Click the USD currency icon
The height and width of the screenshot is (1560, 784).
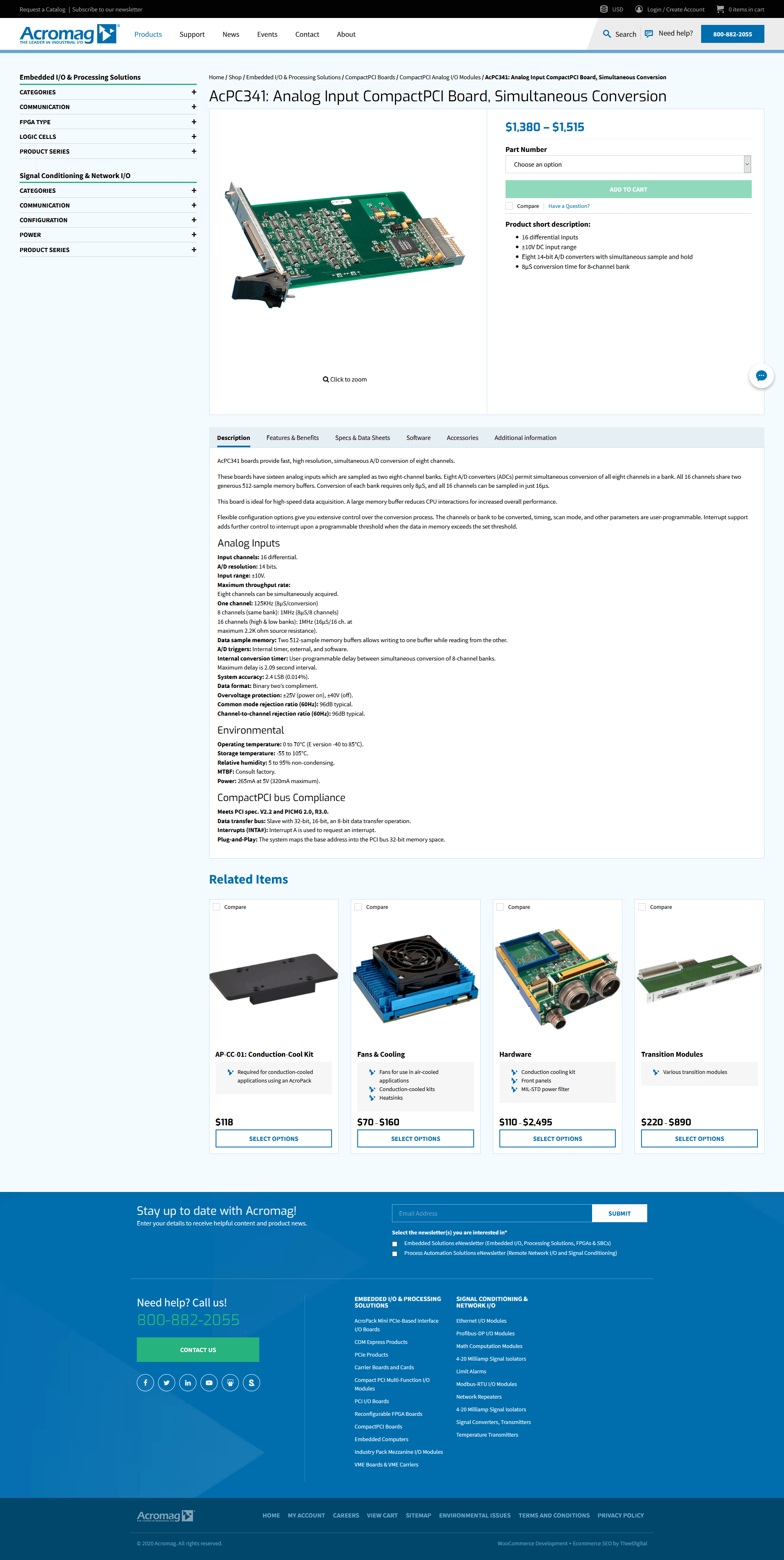(604, 9)
